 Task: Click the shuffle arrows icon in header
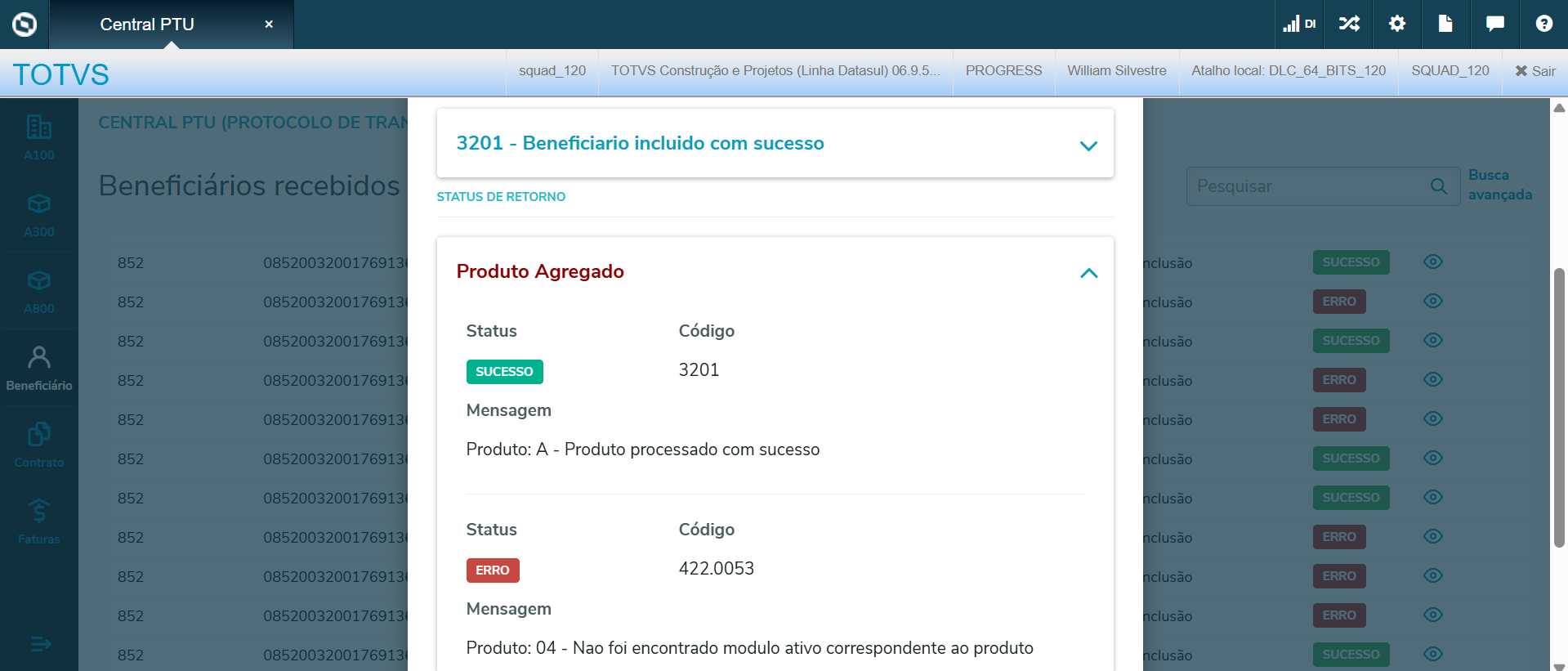pos(1349,24)
